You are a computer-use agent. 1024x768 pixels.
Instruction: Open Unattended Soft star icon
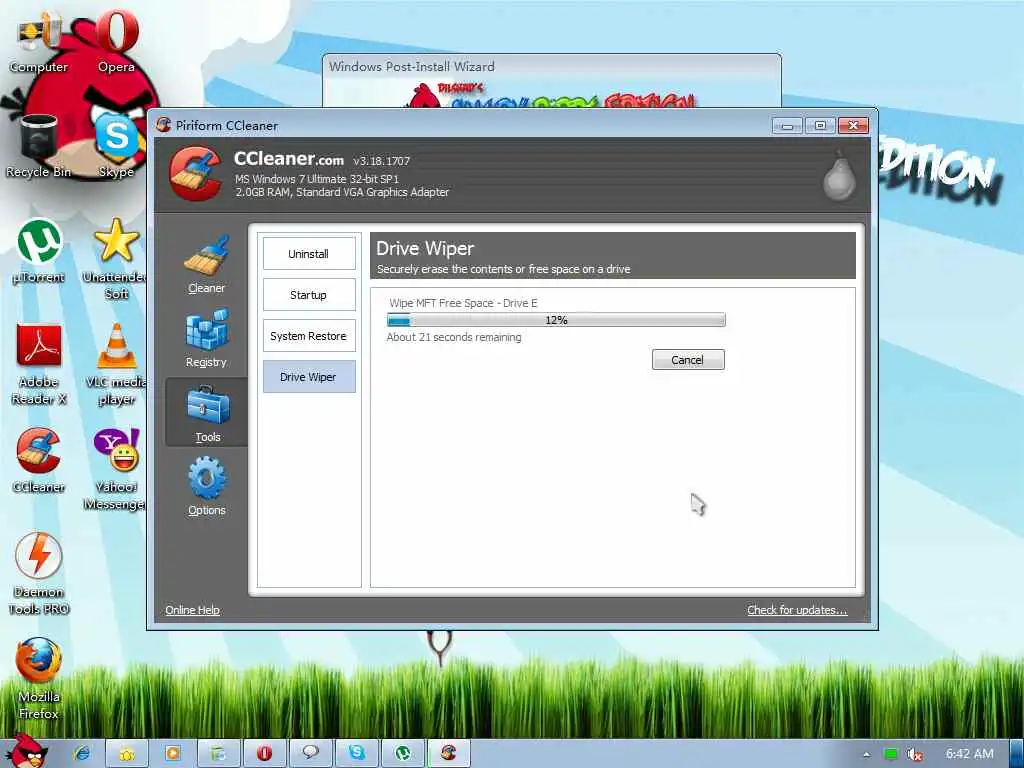(116, 259)
